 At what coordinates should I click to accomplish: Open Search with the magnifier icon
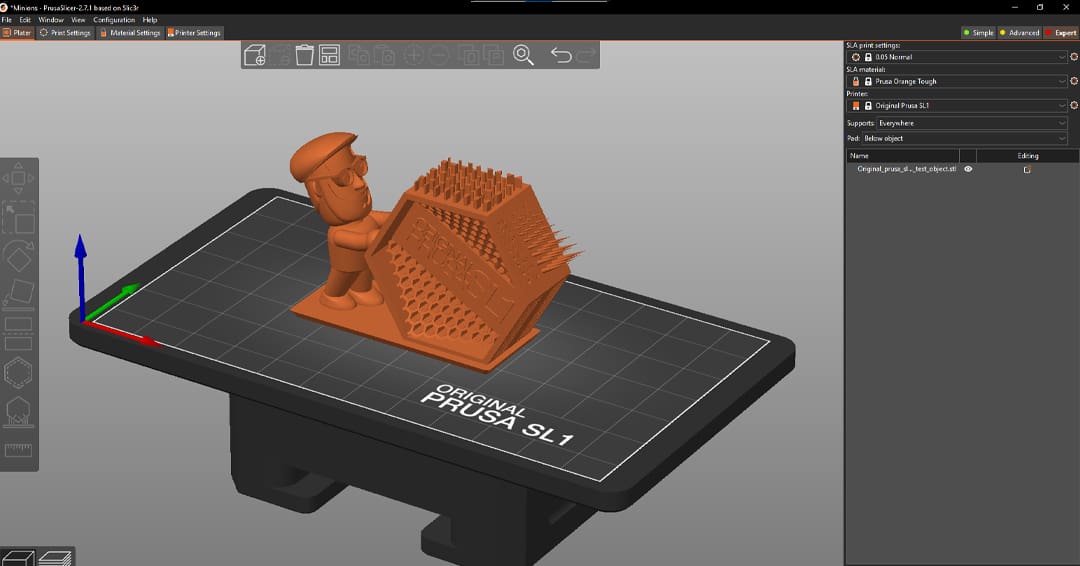click(523, 55)
